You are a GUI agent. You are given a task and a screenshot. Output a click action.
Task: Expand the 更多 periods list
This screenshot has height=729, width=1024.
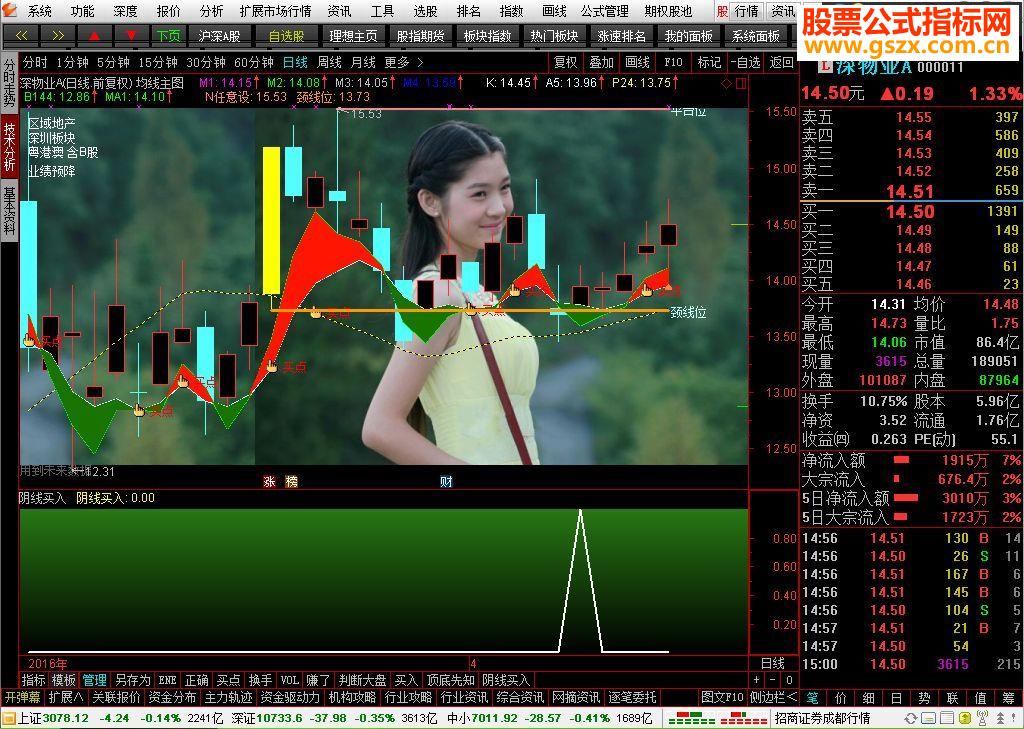pyautogui.click(x=403, y=62)
